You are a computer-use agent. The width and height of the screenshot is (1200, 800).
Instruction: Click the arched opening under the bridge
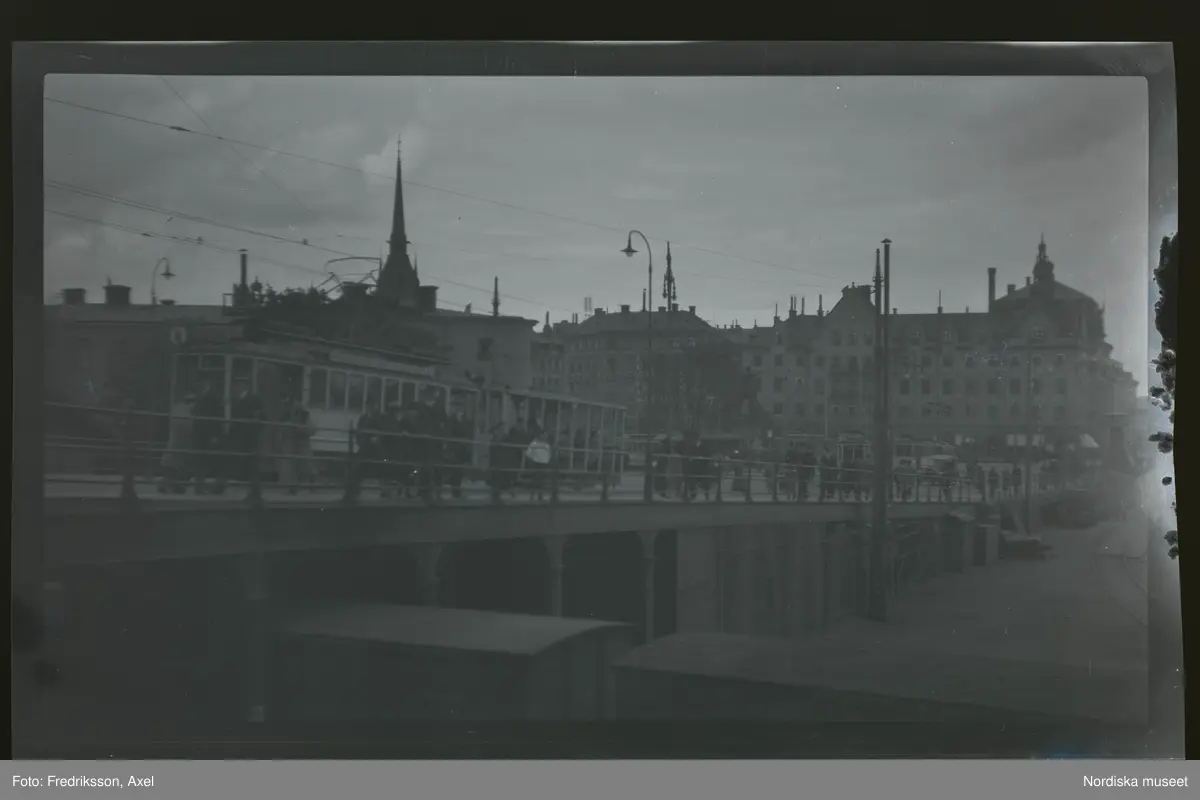[600, 580]
